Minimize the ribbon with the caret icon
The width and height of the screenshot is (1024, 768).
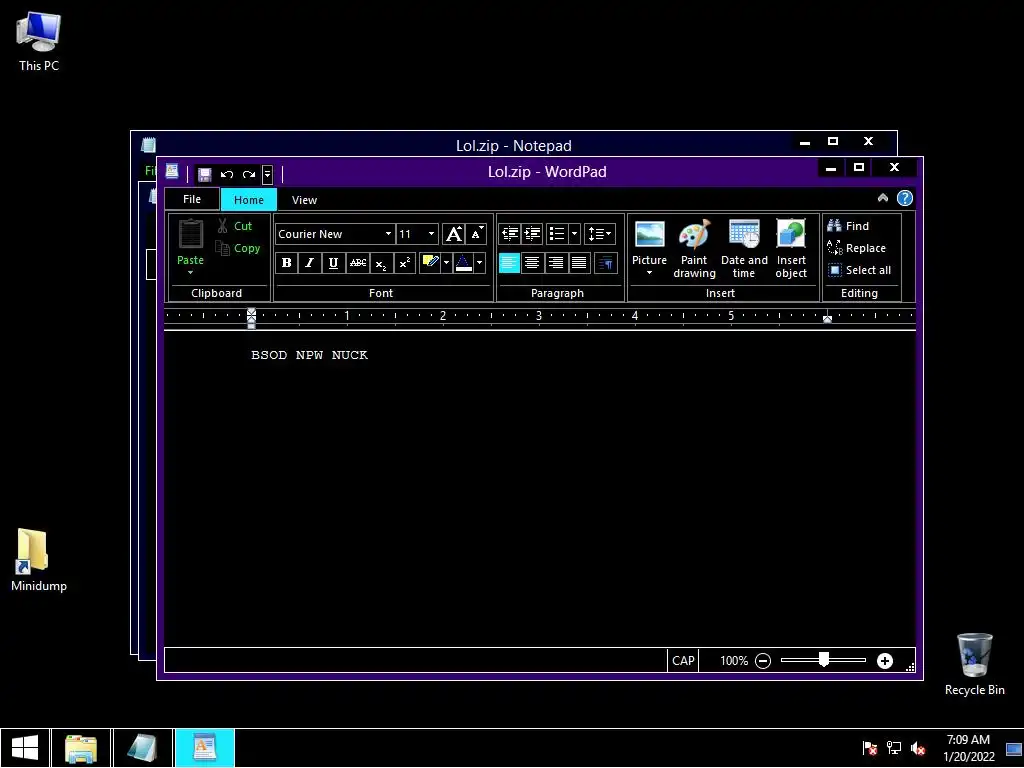point(883,198)
